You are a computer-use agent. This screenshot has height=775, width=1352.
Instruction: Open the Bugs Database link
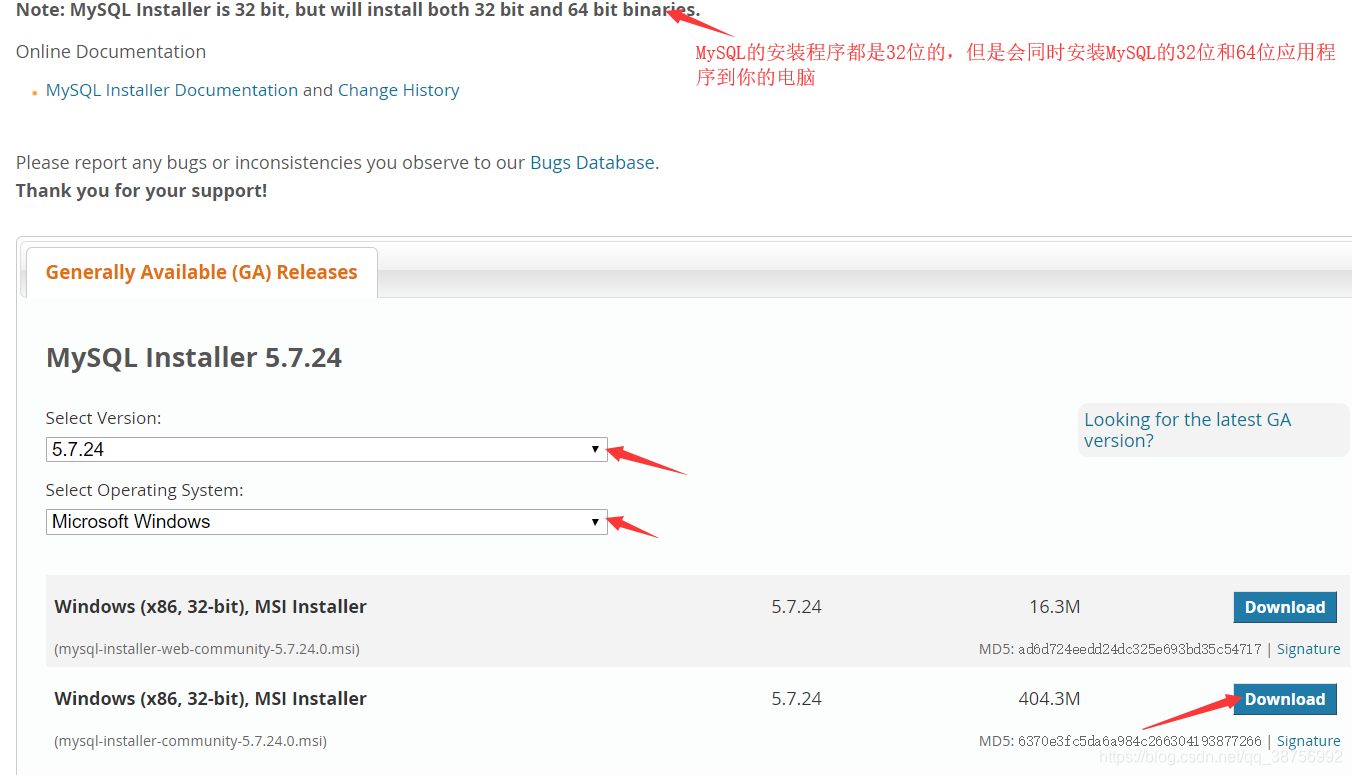592,162
